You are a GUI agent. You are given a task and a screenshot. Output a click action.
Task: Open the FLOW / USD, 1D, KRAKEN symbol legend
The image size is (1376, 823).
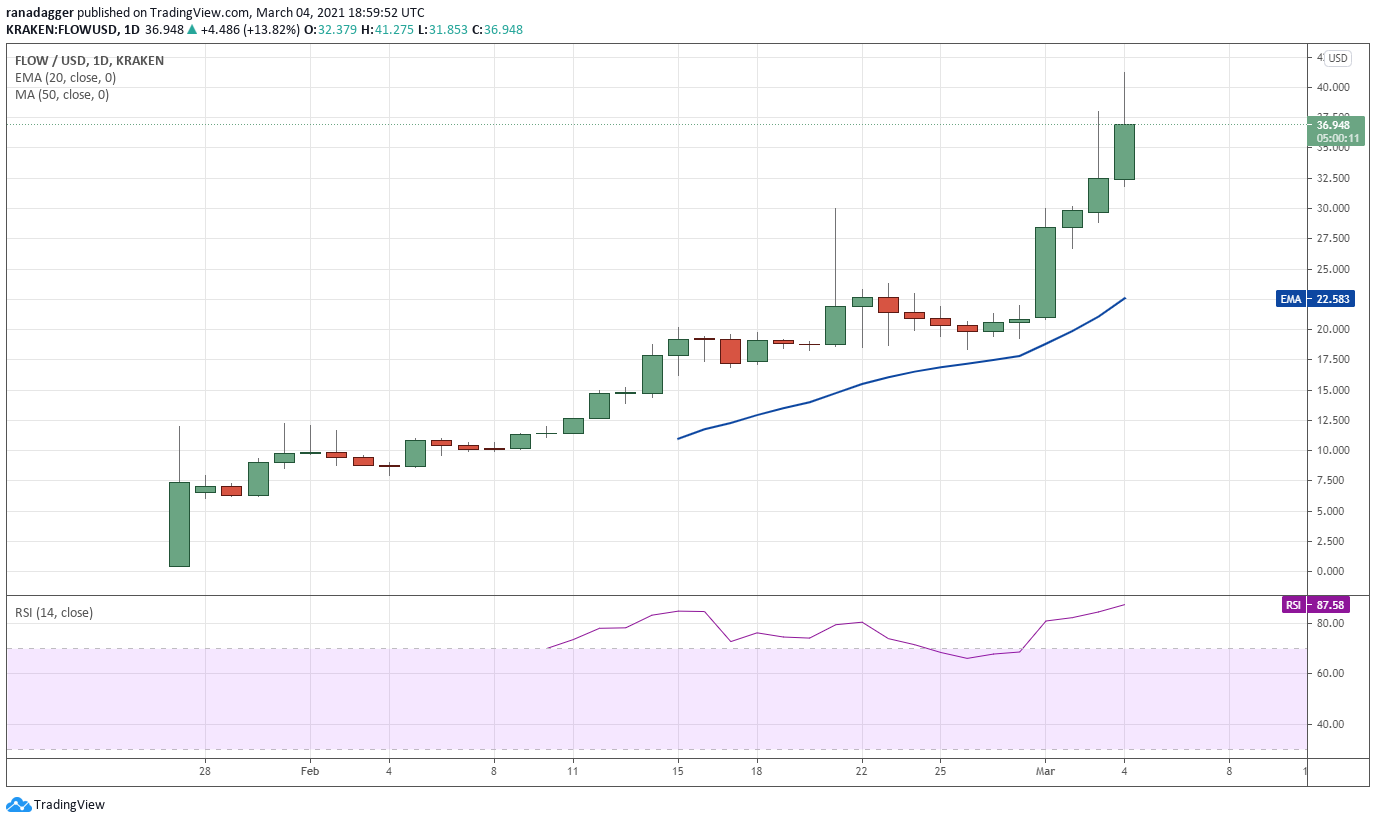(89, 61)
